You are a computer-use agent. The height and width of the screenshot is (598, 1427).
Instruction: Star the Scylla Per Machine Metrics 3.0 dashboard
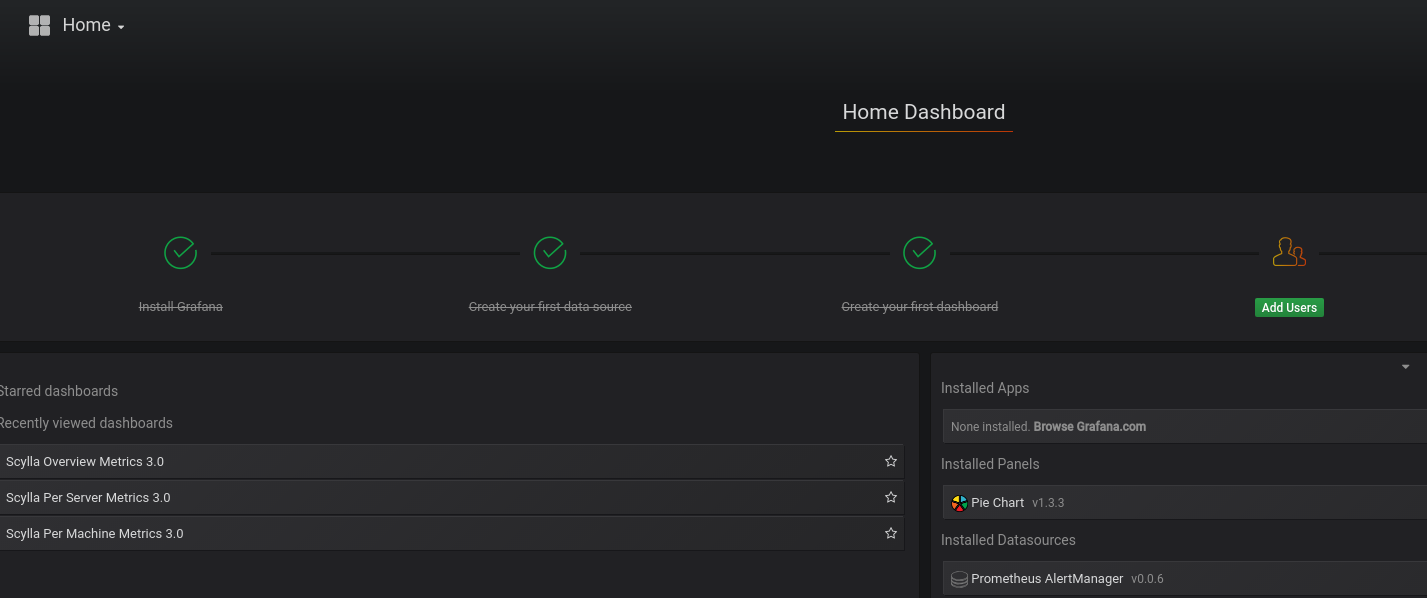pyautogui.click(x=890, y=533)
